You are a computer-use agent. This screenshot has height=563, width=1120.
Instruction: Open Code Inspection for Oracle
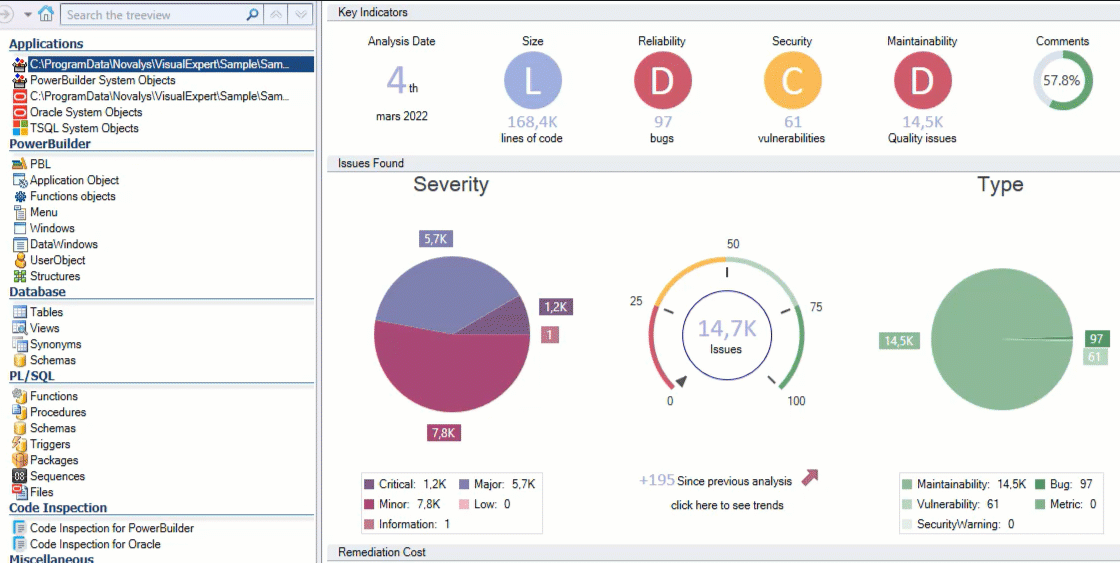pyautogui.click(x=95, y=544)
